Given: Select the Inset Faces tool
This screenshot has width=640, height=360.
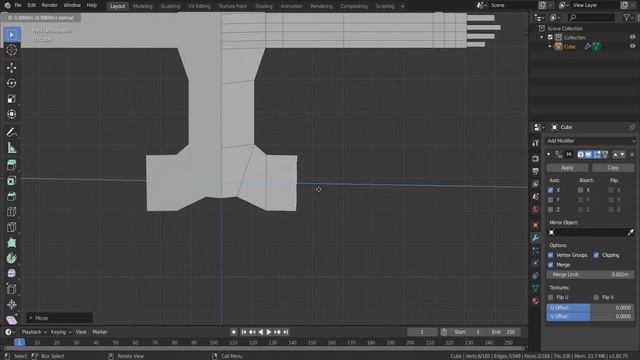Looking at the screenshot, I should (x=11, y=181).
